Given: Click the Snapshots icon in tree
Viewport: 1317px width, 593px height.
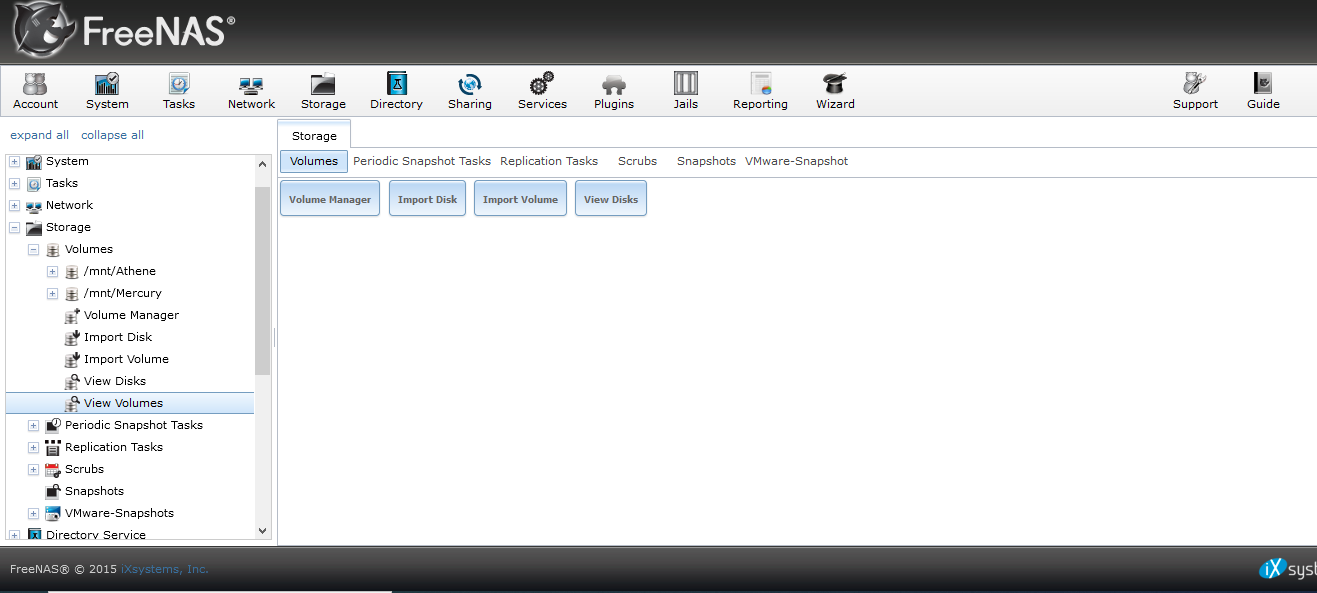Looking at the screenshot, I should (x=53, y=491).
